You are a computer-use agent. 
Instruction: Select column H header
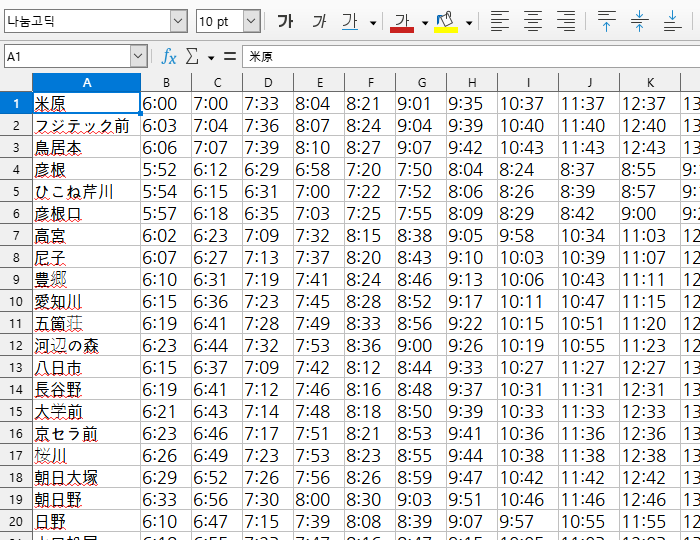point(472,83)
